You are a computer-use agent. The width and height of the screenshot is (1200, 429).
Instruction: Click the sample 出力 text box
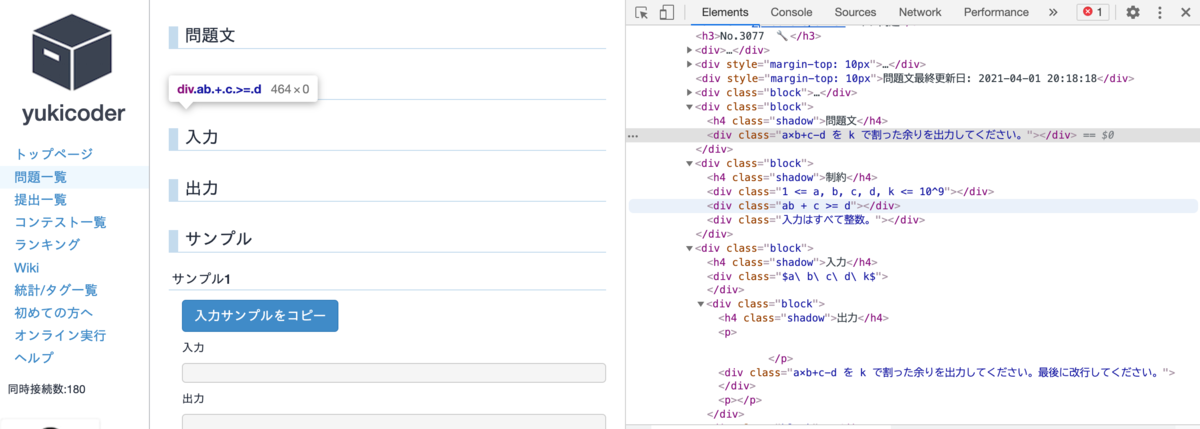click(x=394, y=422)
